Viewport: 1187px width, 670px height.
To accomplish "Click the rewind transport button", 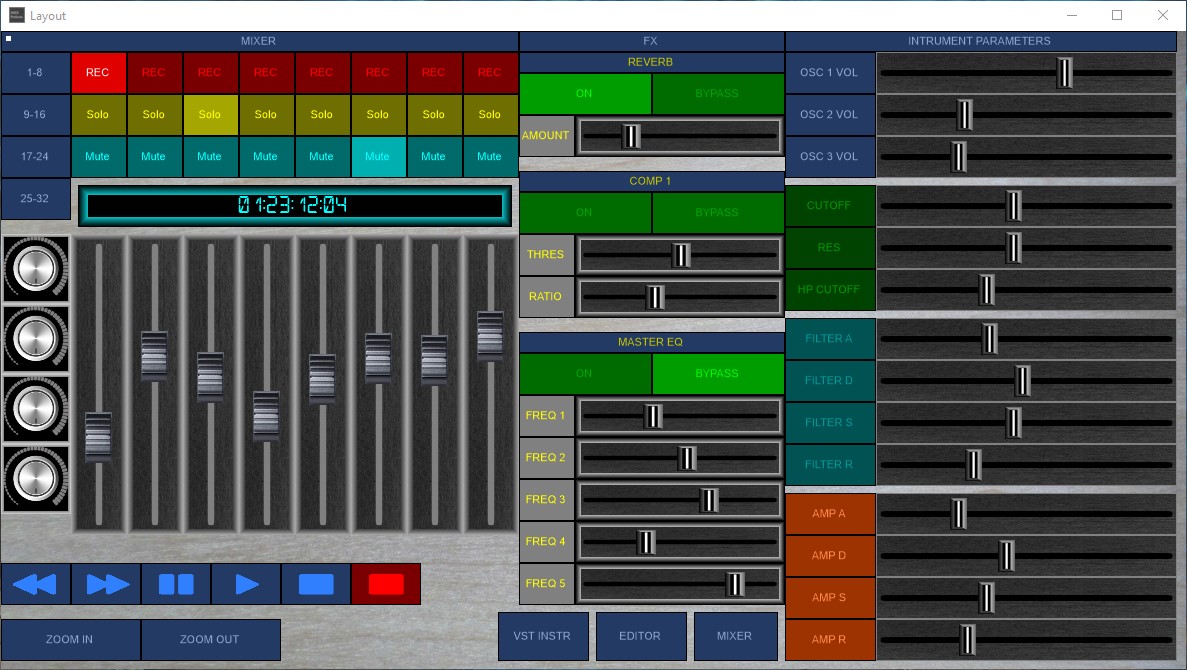I will pos(36,584).
